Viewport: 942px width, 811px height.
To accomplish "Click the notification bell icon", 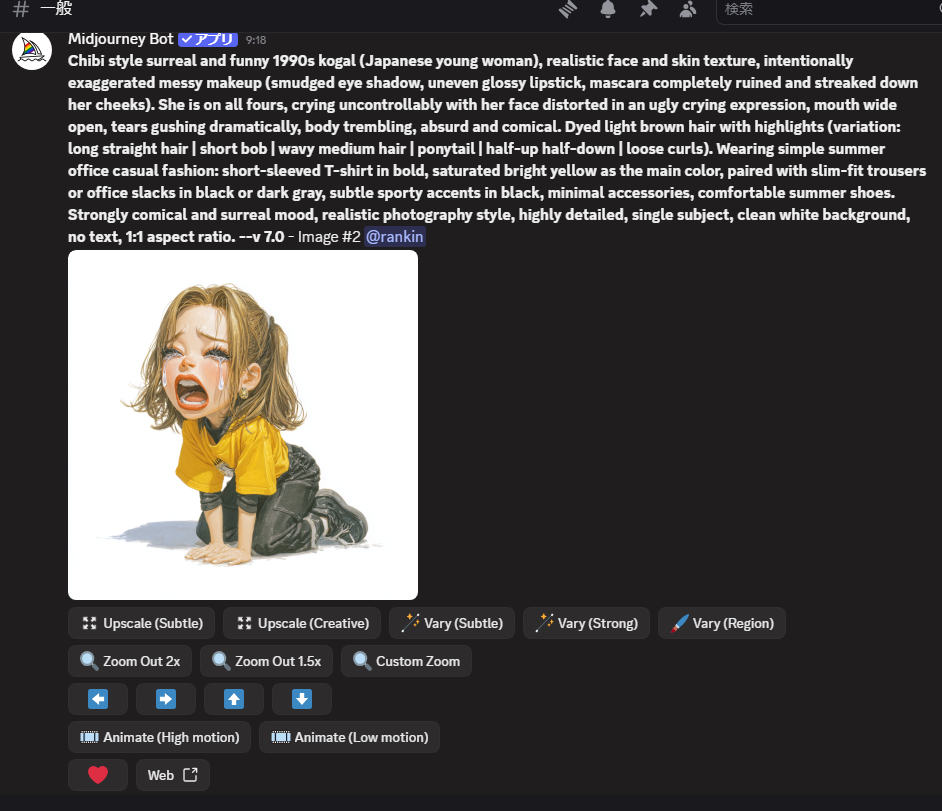I will coord(608,9).
